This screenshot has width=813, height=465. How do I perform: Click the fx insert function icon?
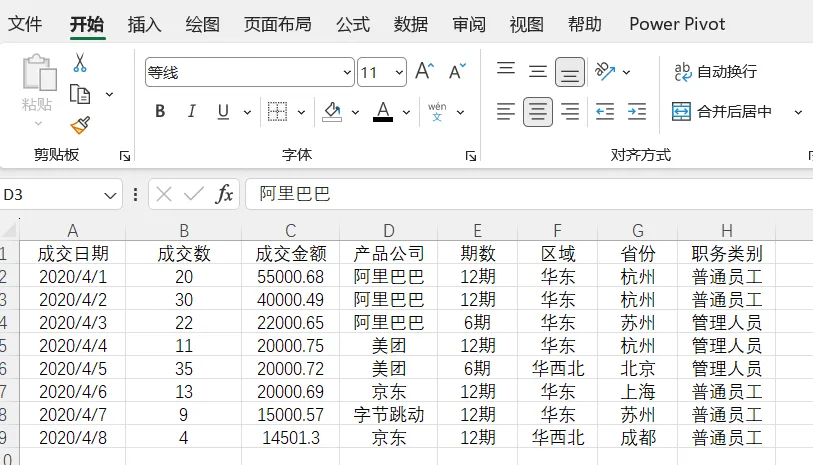pos(224,194)
